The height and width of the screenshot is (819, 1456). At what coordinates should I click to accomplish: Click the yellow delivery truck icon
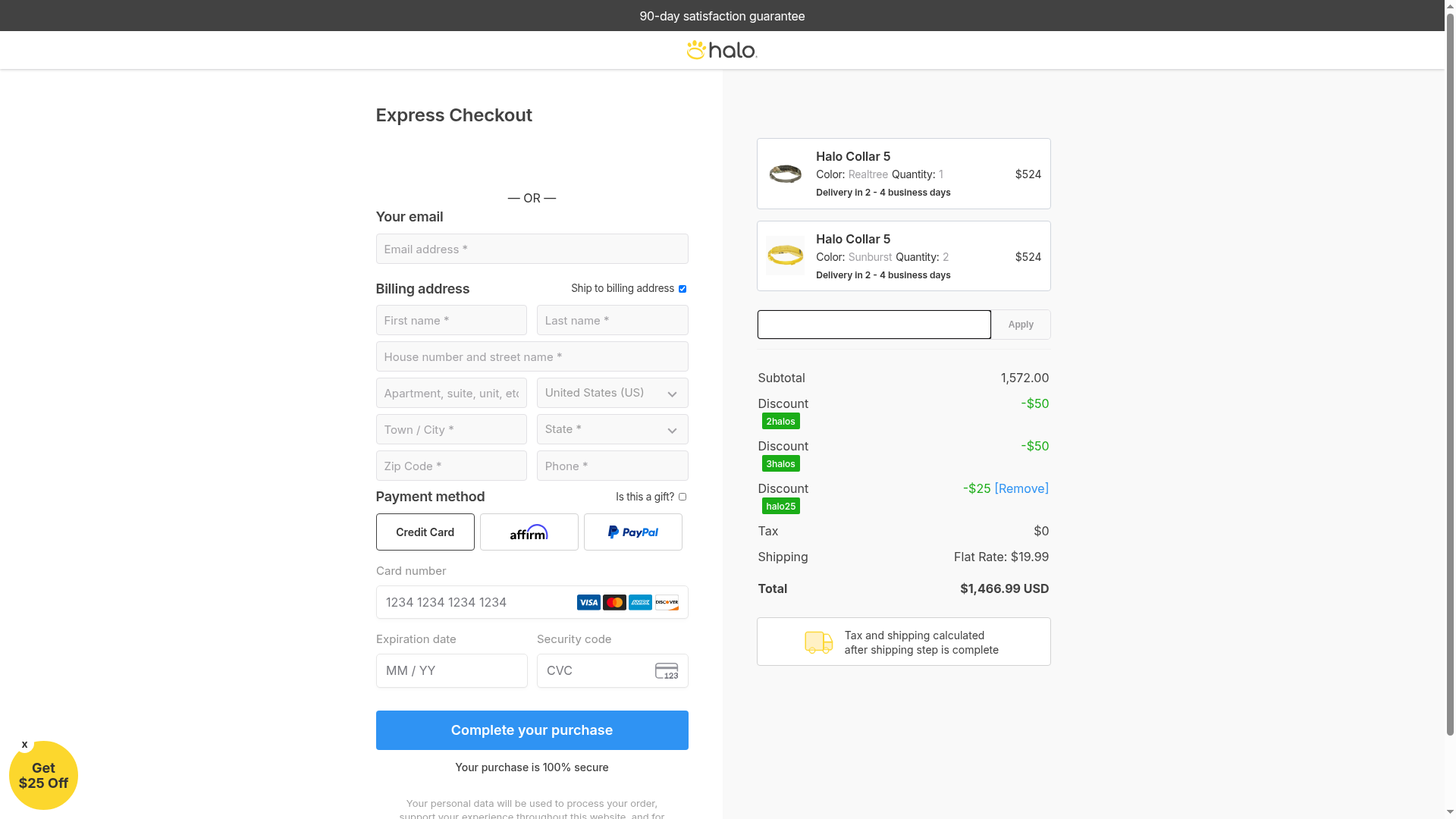tap(818, 642)
